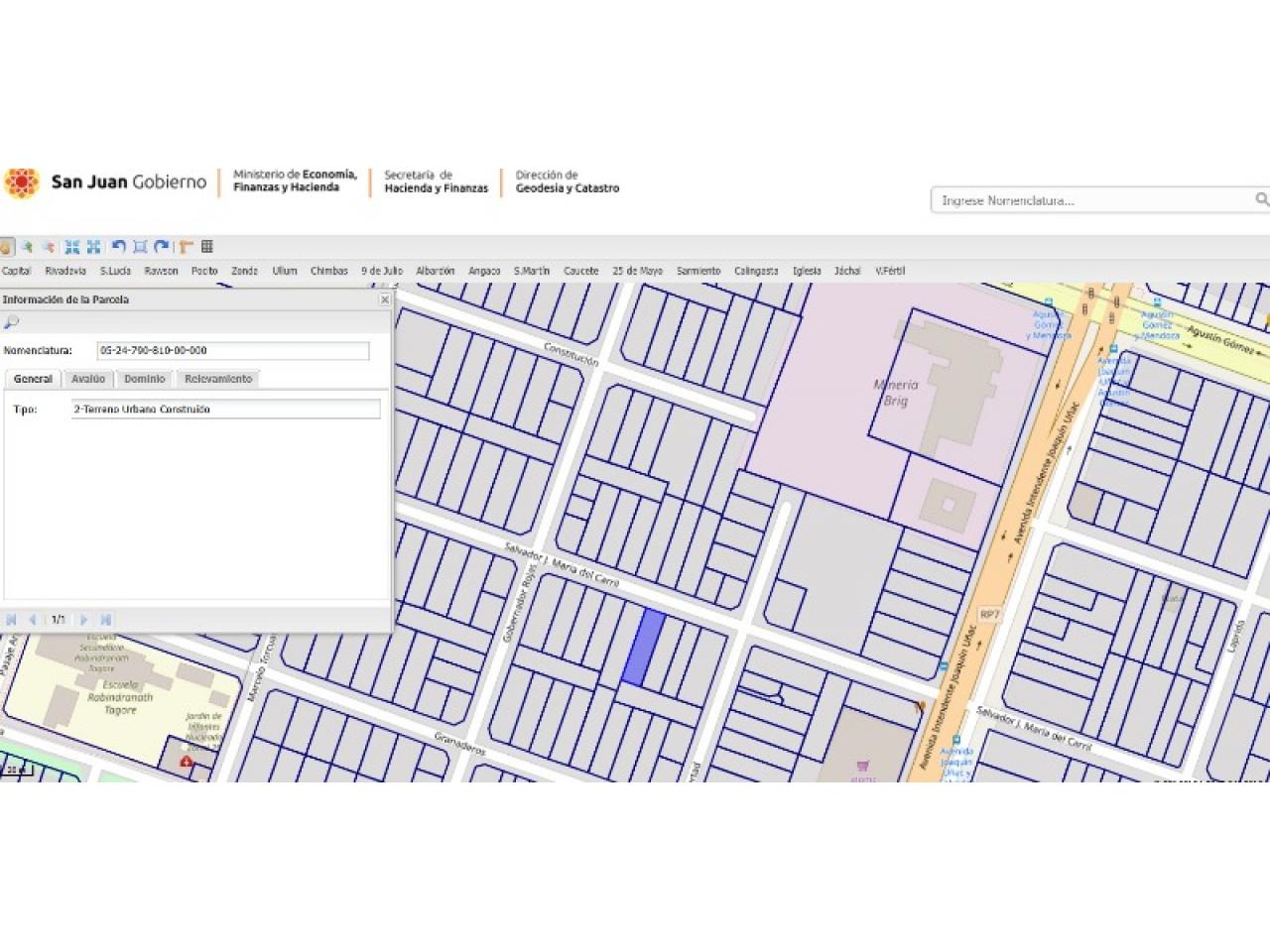Click the red medical cross map marker

point(187,762)
